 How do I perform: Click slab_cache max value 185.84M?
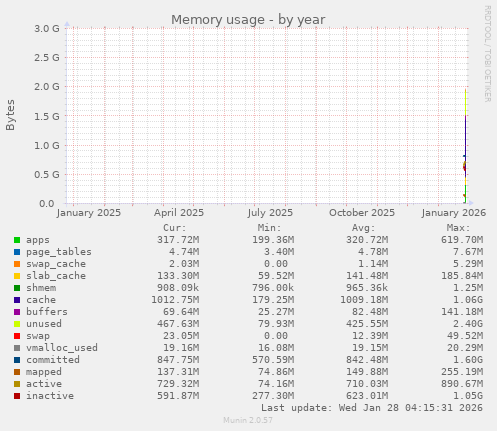coord(462,276)
